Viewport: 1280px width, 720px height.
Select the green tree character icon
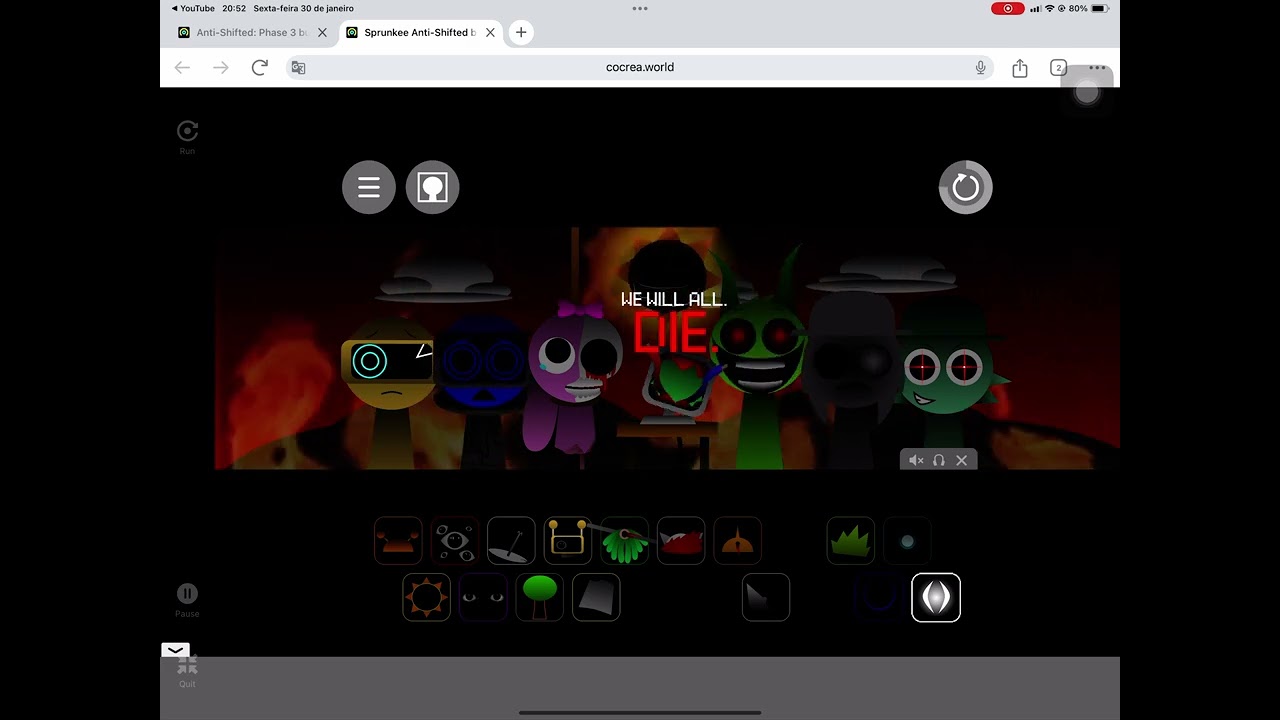(540, 597)
